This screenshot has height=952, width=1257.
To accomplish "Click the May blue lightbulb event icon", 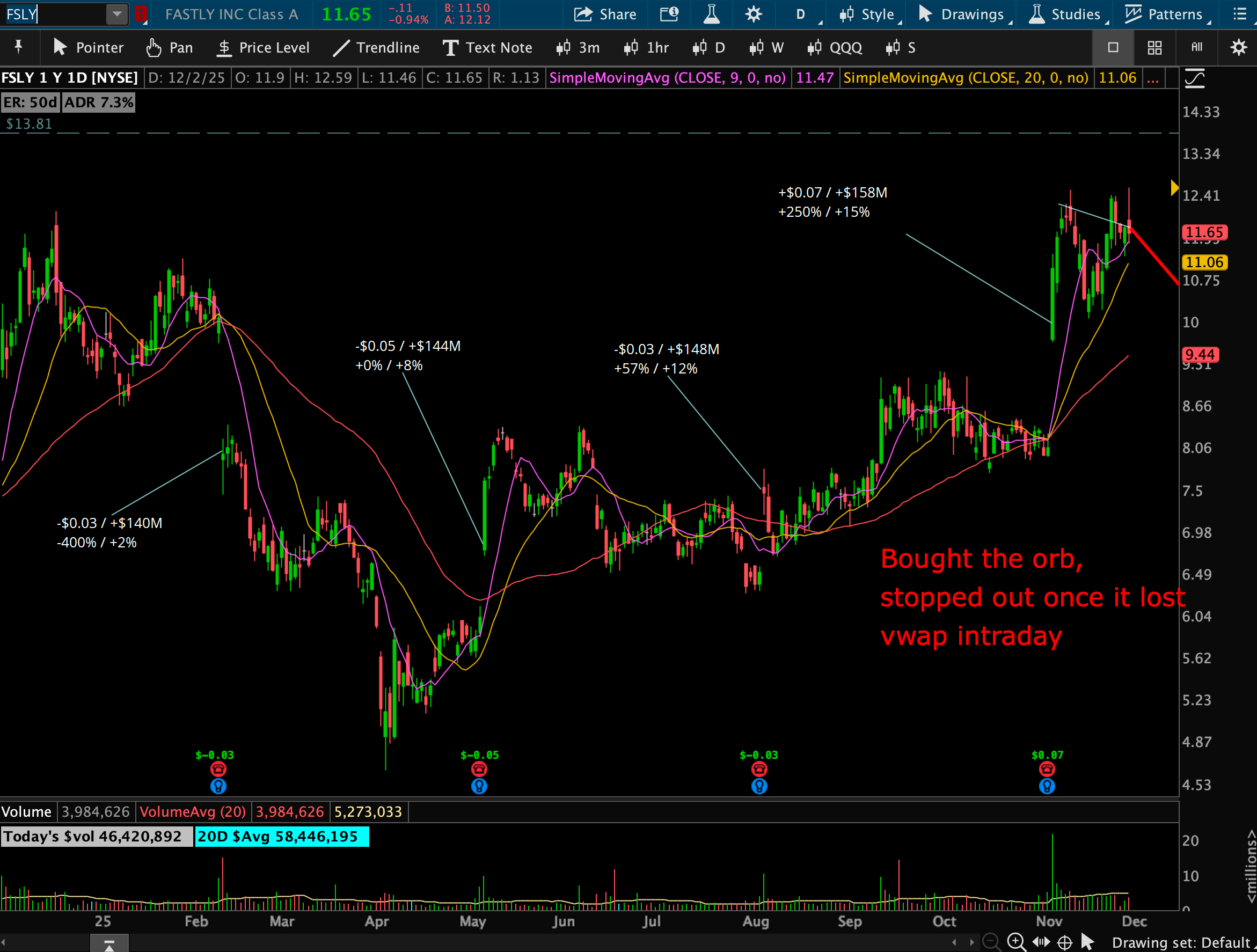I will tap(479, 786).
